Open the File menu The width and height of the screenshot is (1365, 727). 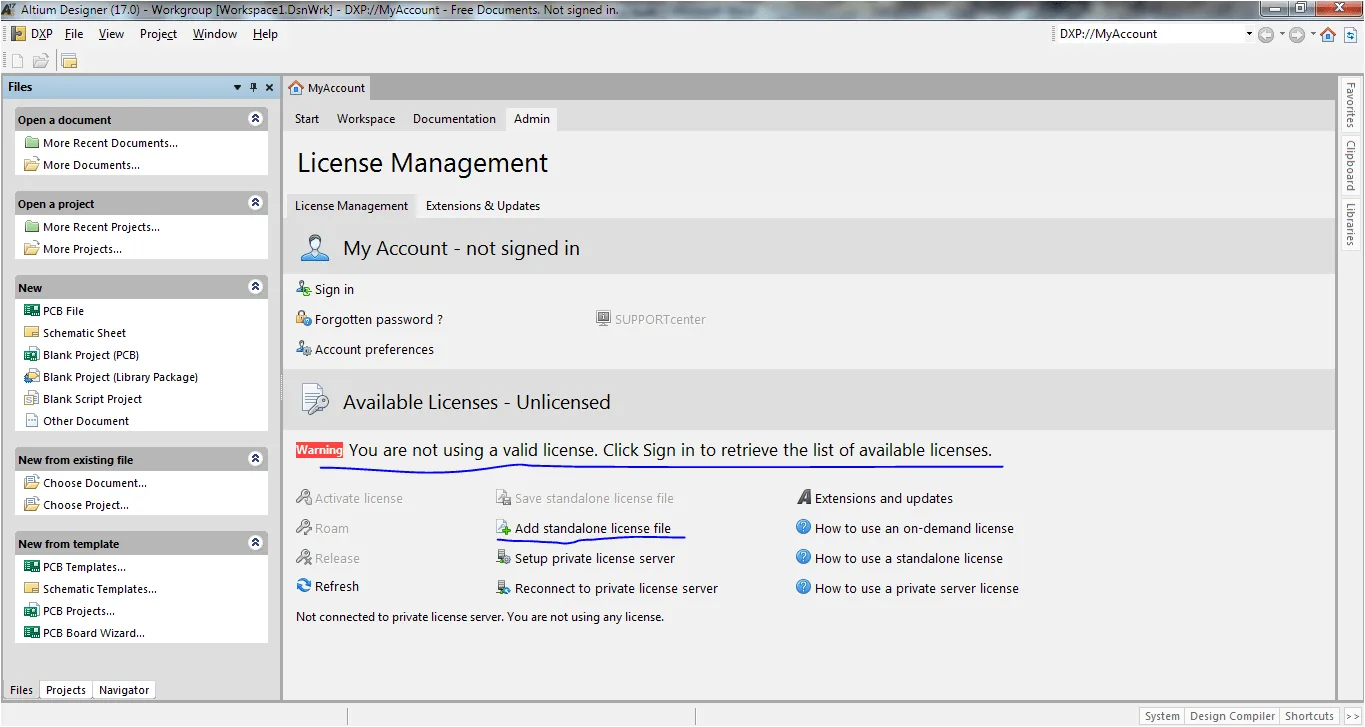pyautogui.click(x=74, y=34)
